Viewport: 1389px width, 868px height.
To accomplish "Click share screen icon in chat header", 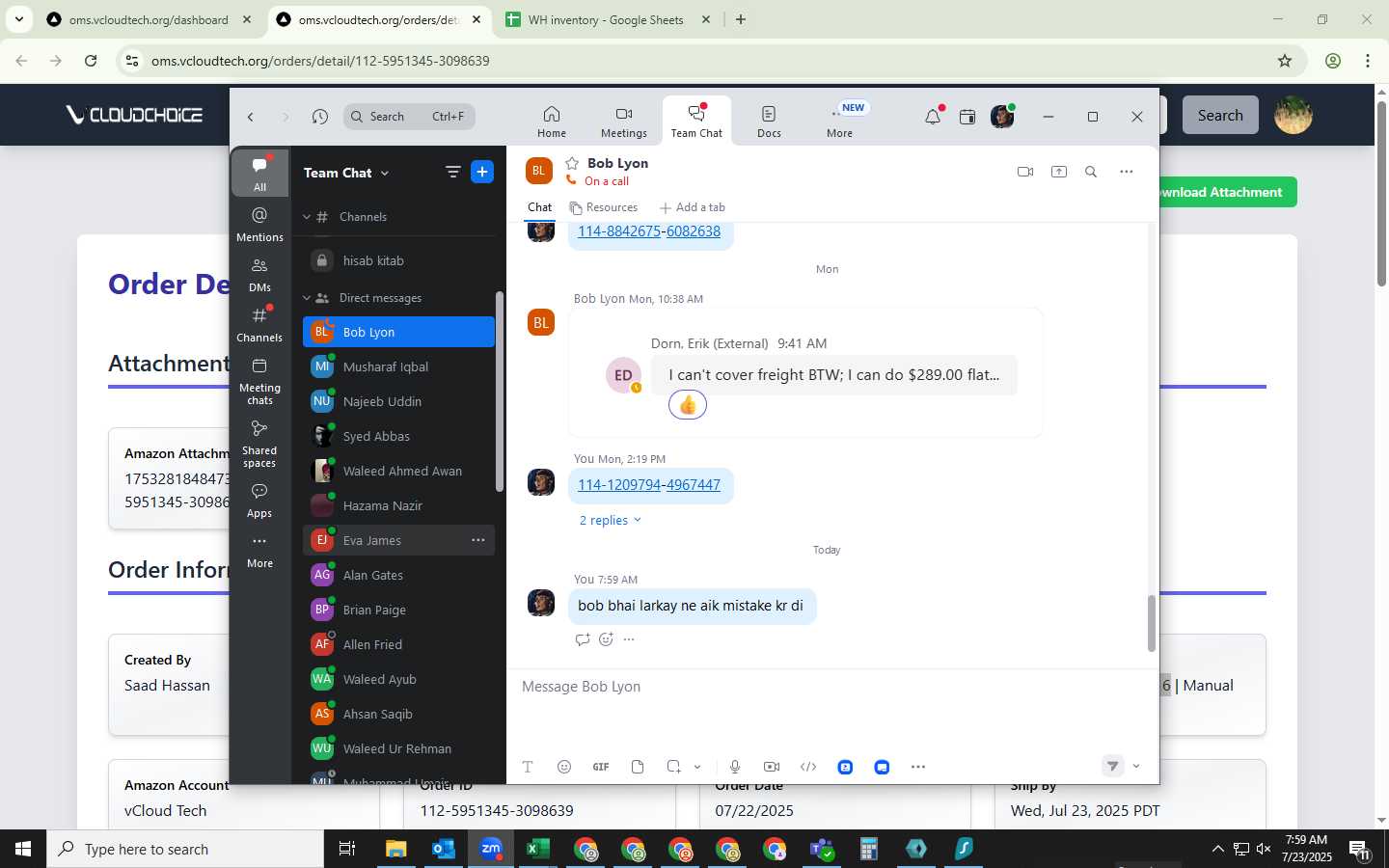I will click(x=1059, y=172).
